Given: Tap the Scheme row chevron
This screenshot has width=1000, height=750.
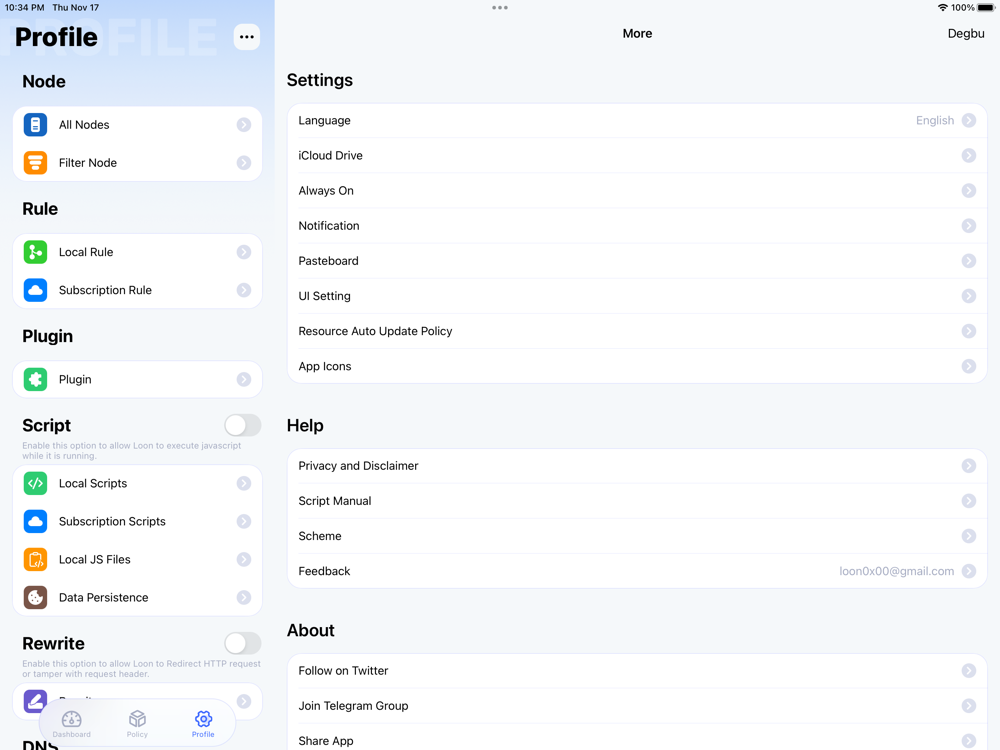Looking at the screenshot, I should click(x=969, y=536).
